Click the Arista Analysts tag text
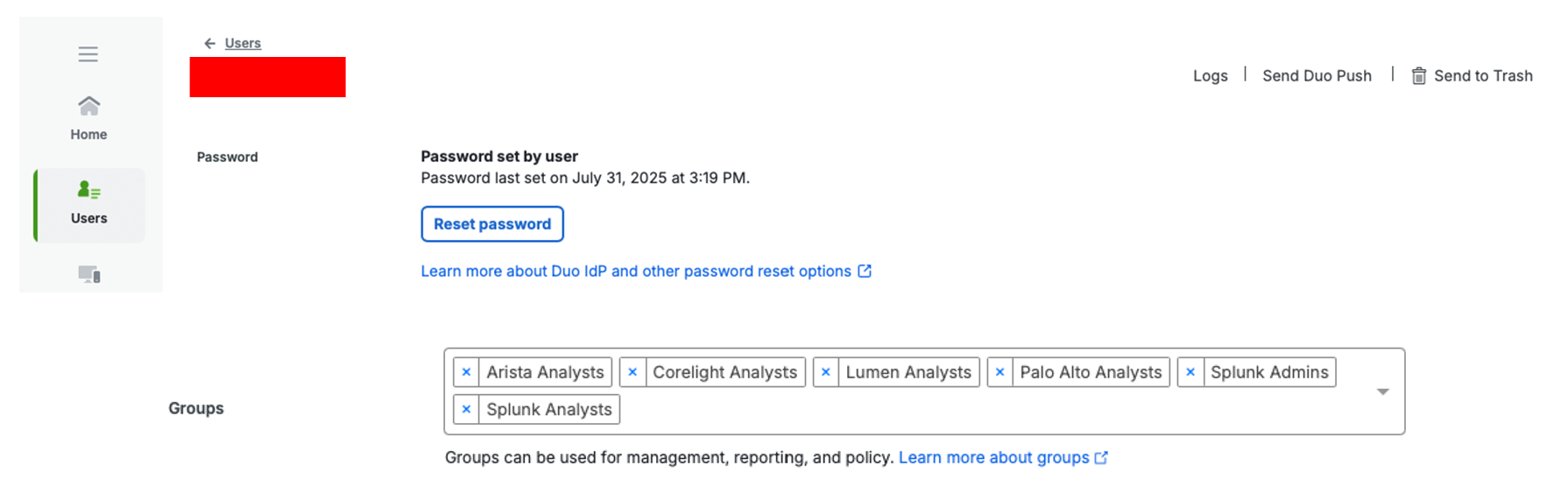1568x494 pixels. pyautogui.click(x=545, y=372)
